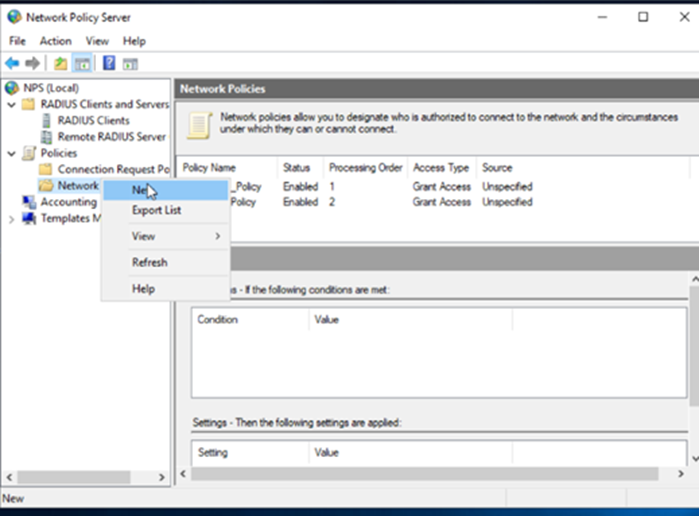Sort by the Access Type column header

point(442,168)
